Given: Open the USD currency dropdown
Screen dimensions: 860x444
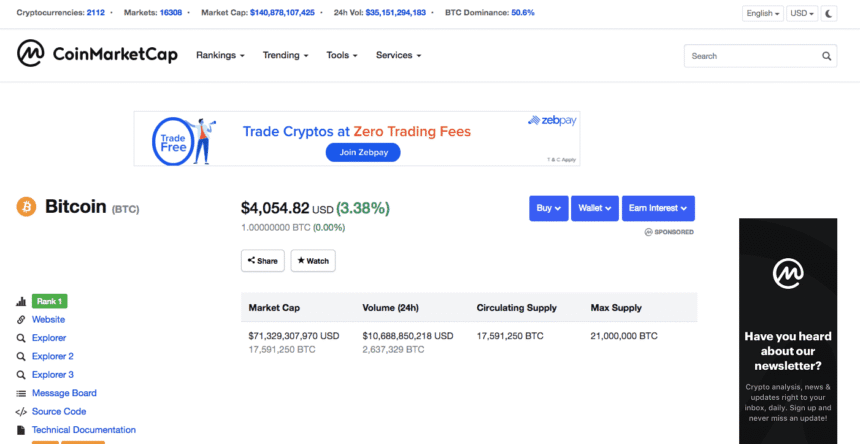Looking at the screenshot, I should [x=802, y=14].
